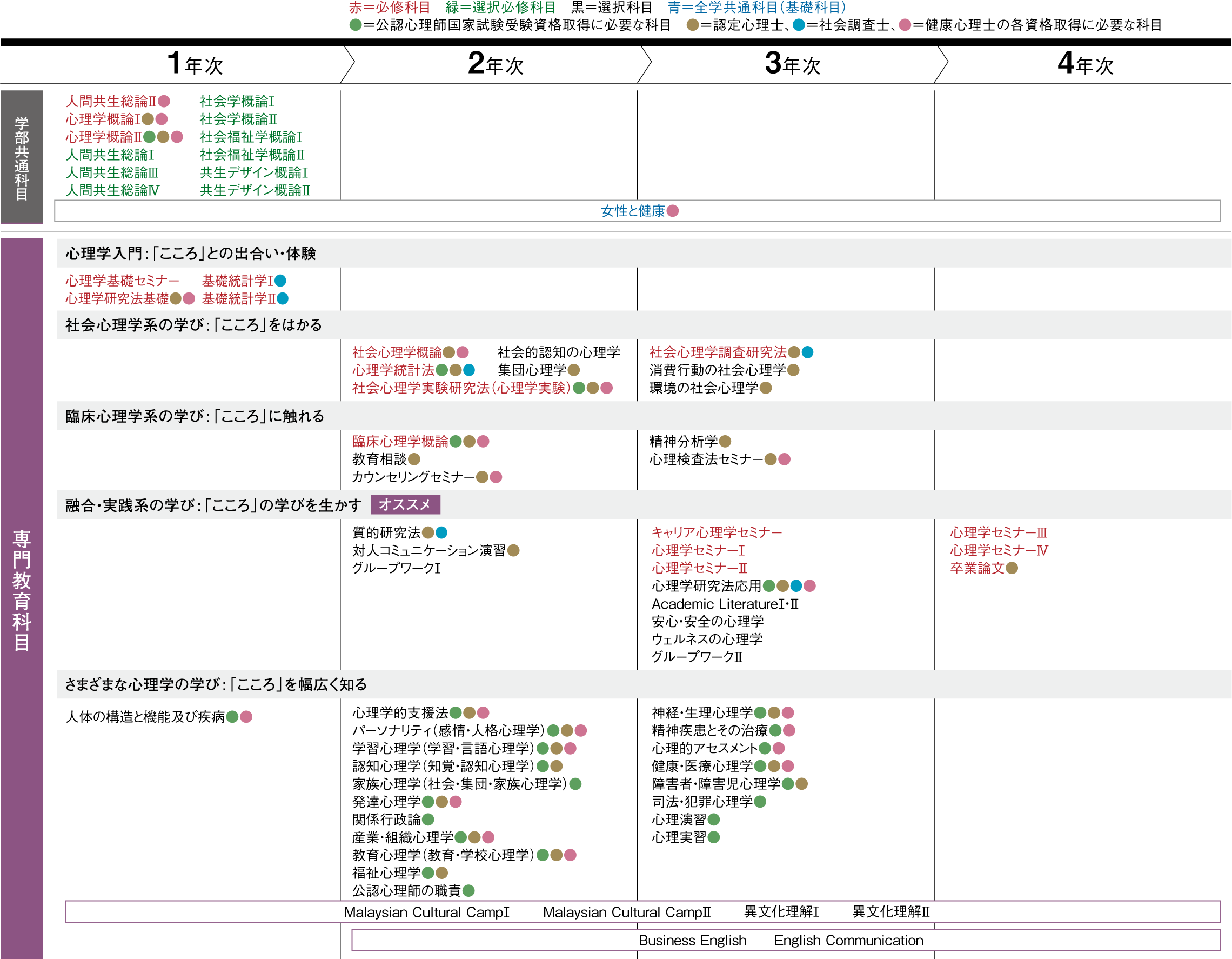Click the 黒＝選択科目 legend text
Screen dimensions: 1232x959
coord(612,8)
